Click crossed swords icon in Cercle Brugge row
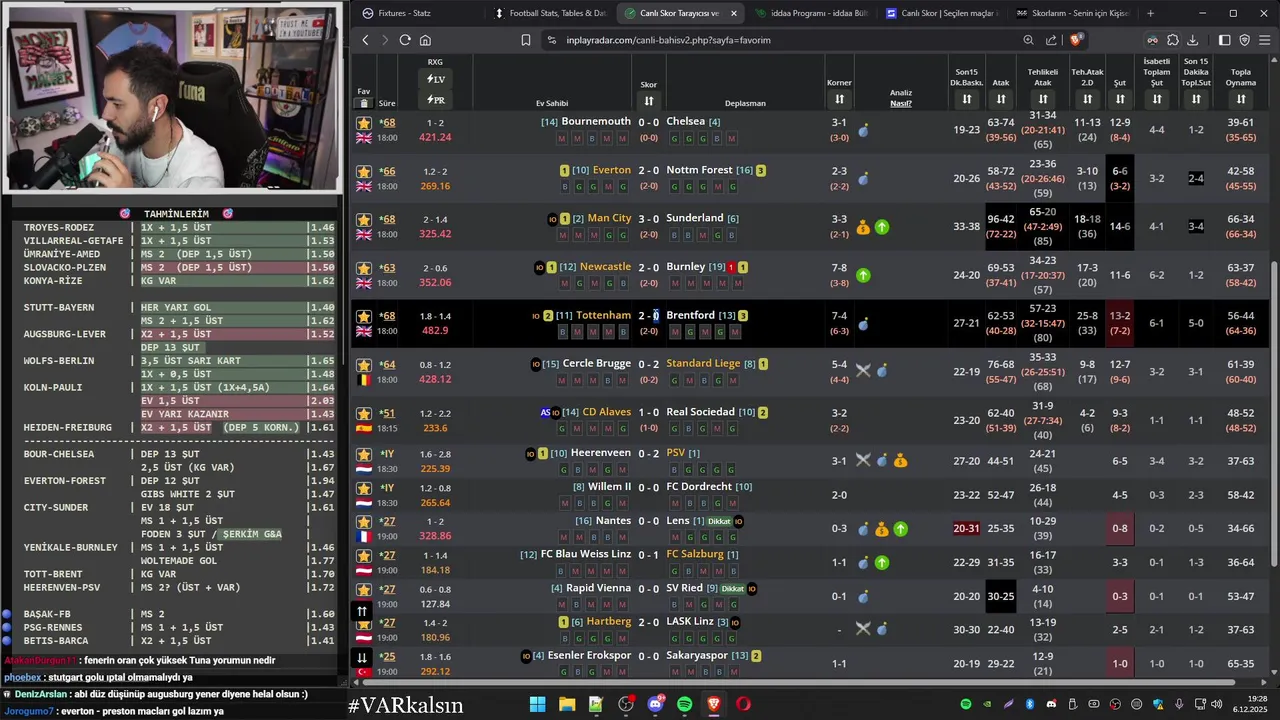Viewport: 1280px width, 720px height. pos(863,371)
